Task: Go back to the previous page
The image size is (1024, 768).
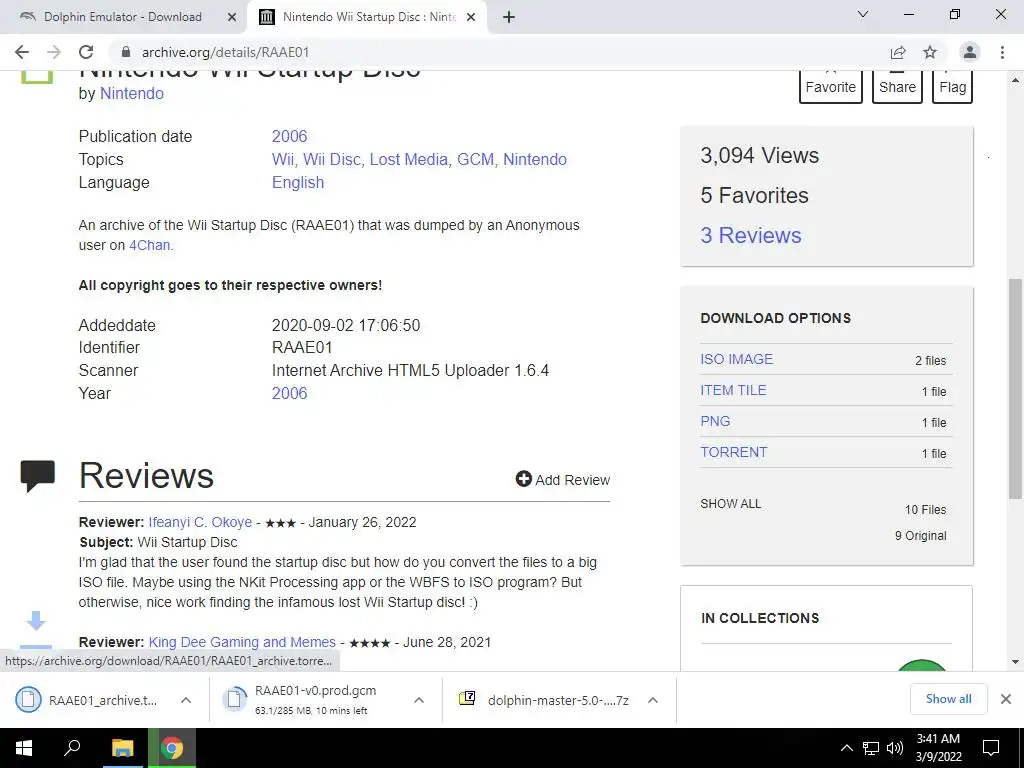Action: pos(22,52)
